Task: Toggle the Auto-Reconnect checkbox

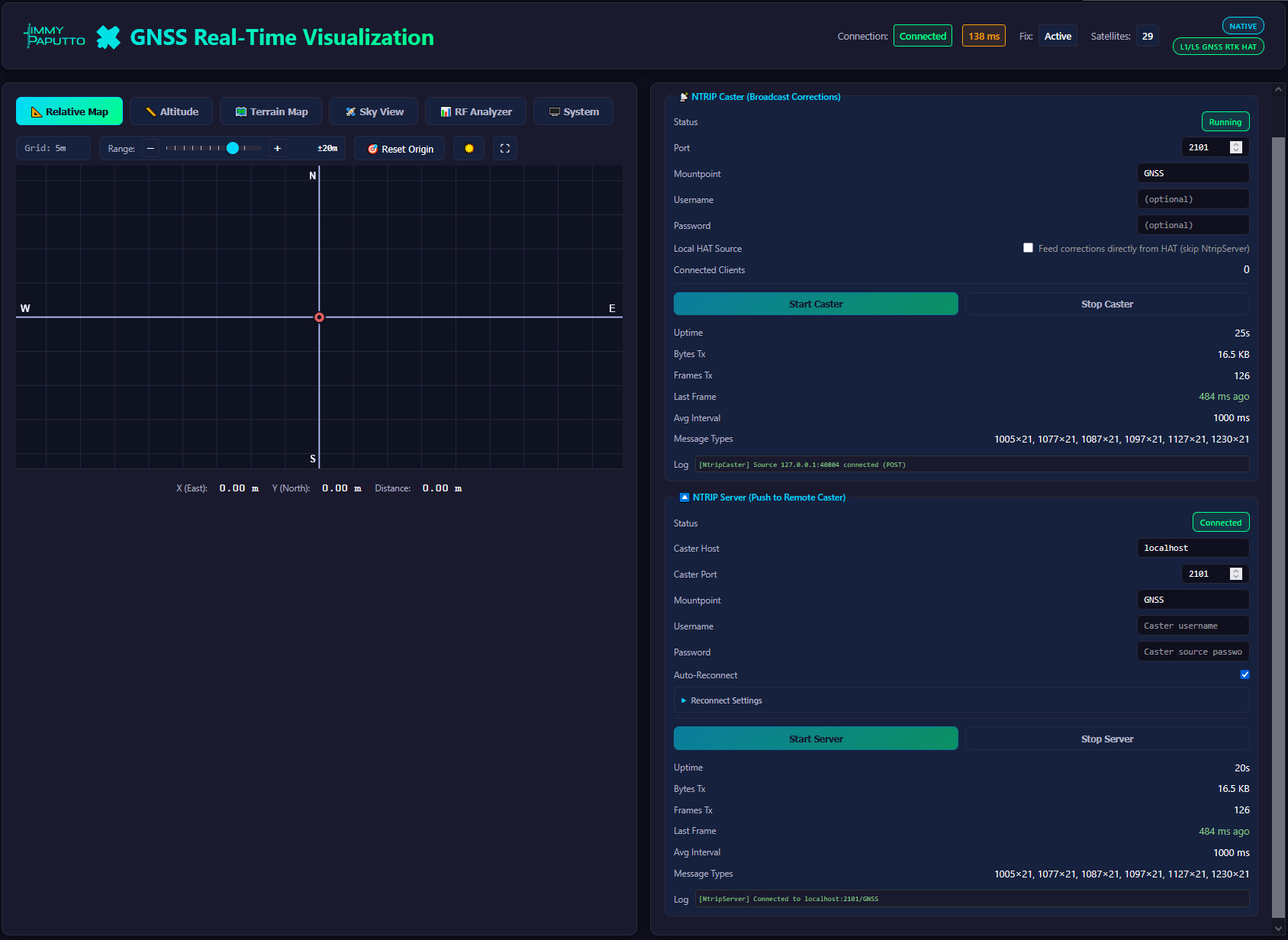Action: click(x=1245, y=674)
